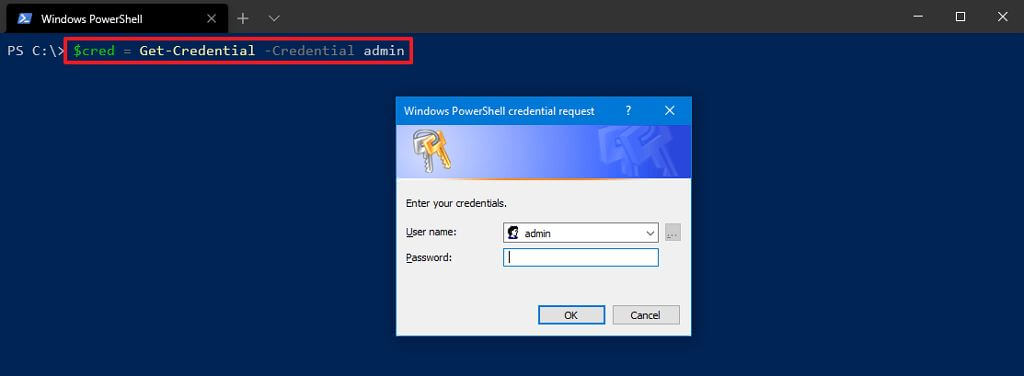Confirm credentials with the OK button
Viewport: 1024px width, 376px height.
[571, 315]
